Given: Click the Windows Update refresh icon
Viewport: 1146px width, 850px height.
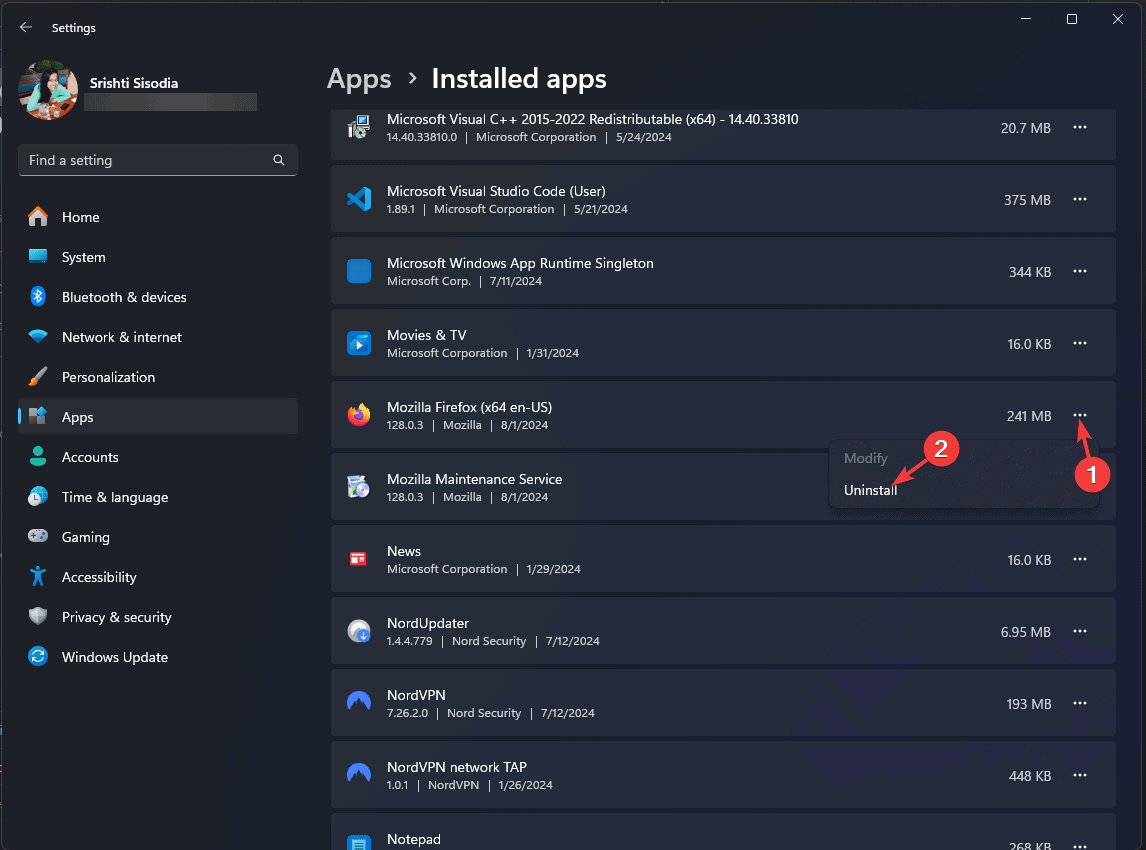Looking at the screenshot, I should [38, 656].
